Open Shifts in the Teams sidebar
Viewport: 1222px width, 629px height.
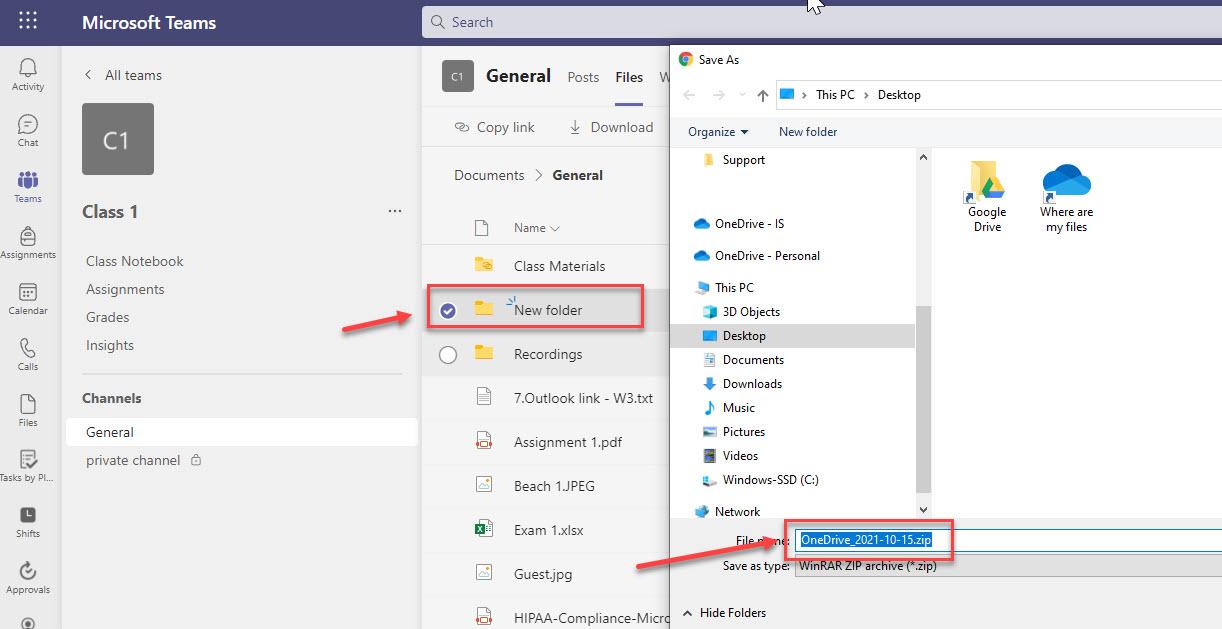pos(28,522)
